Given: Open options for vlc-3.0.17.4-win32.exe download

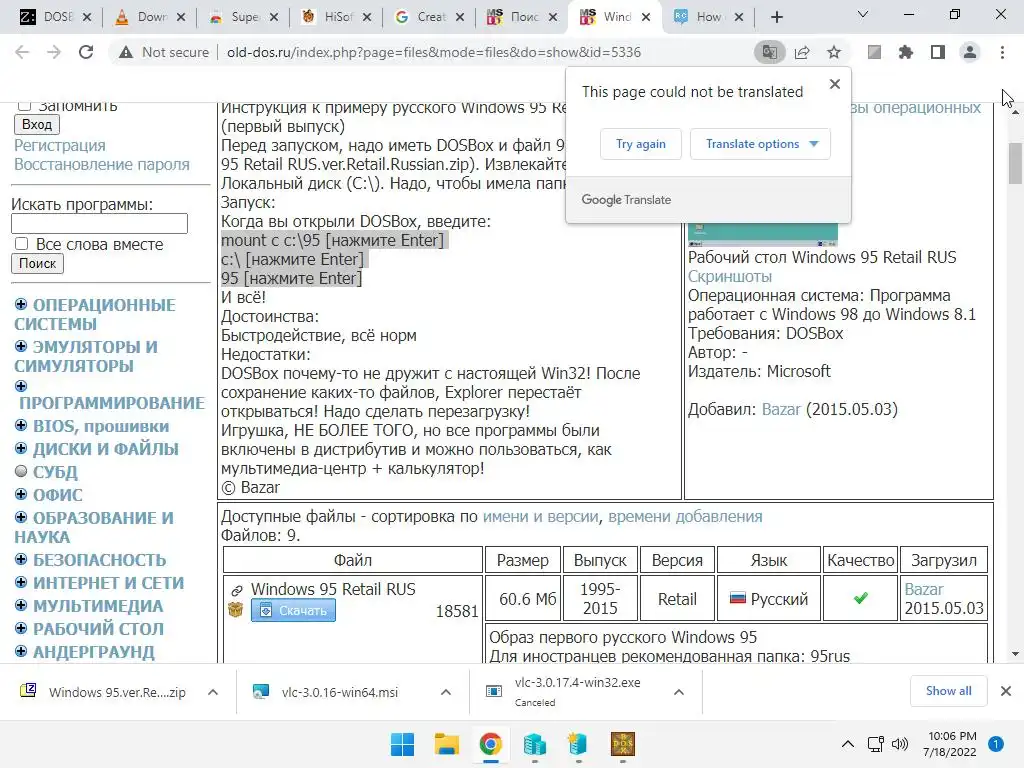Looking at the screenshot, I should [x=679, y=692].
